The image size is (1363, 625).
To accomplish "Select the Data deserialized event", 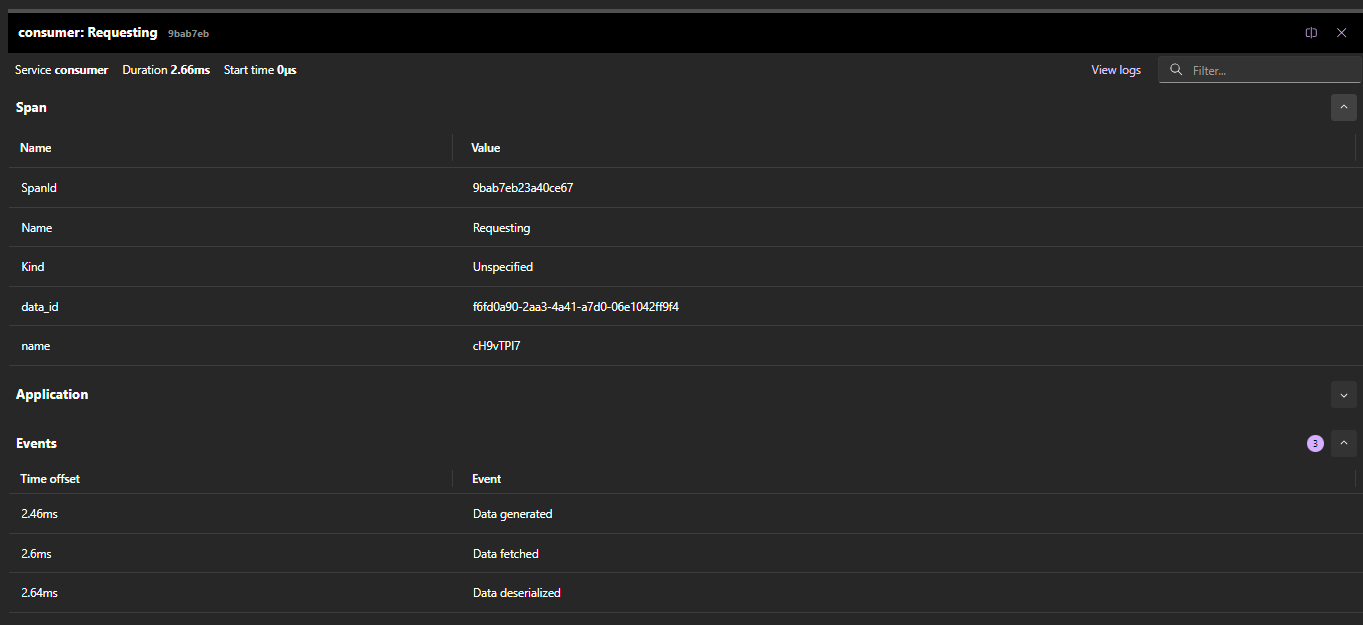I will tap(517, 593).
